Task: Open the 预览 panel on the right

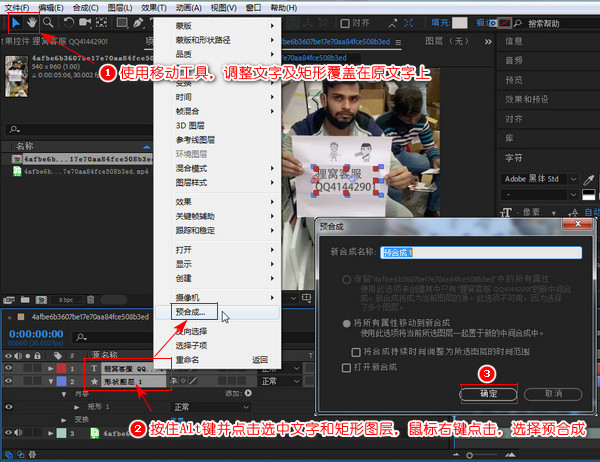Action: [x=514, y=80]
